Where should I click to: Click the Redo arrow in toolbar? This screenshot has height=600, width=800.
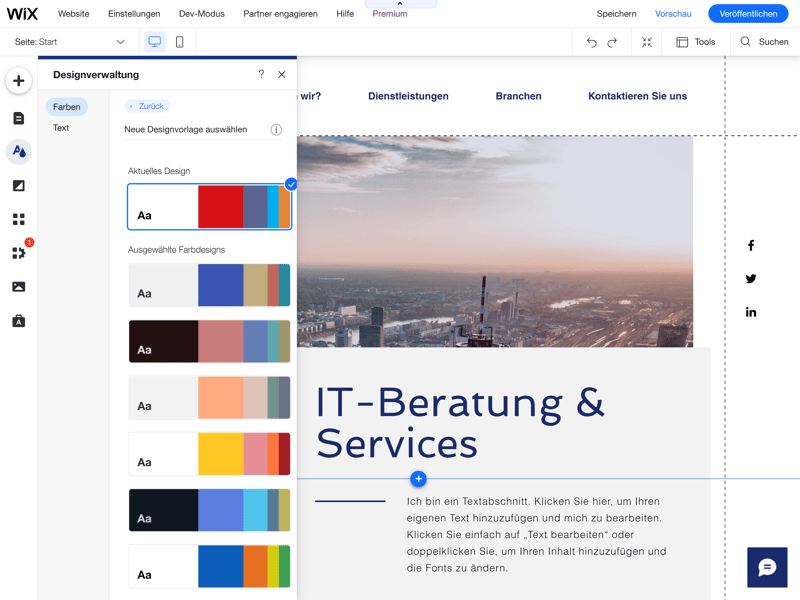click(612, 42)
